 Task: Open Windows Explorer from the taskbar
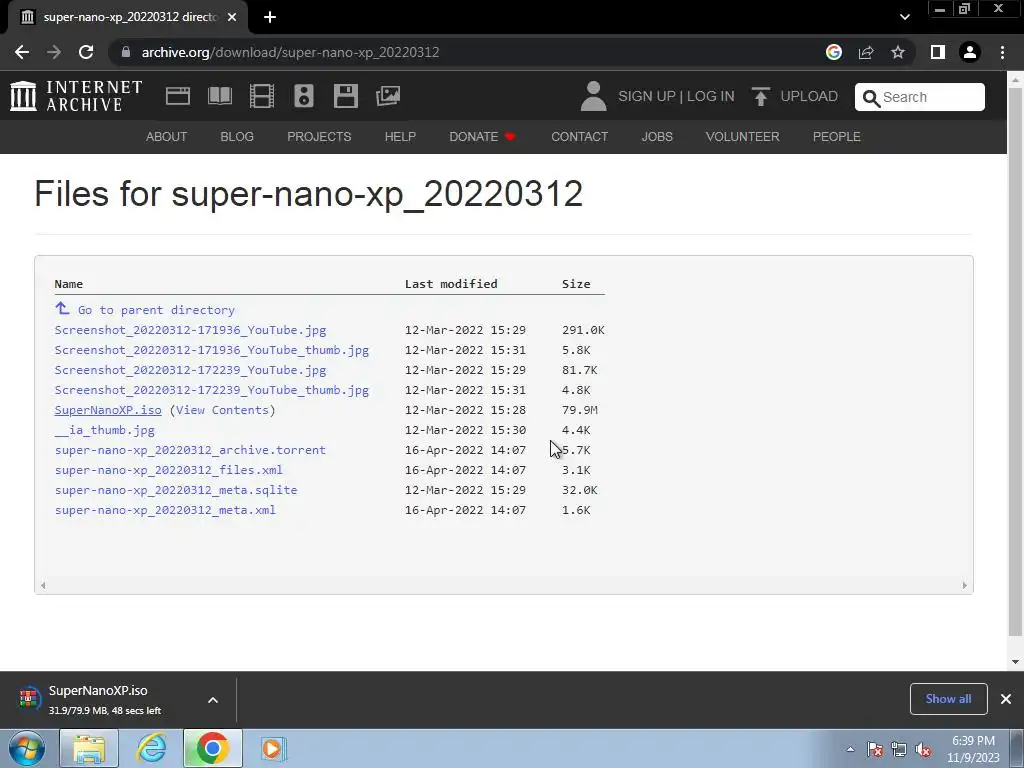tap(89, 748)
